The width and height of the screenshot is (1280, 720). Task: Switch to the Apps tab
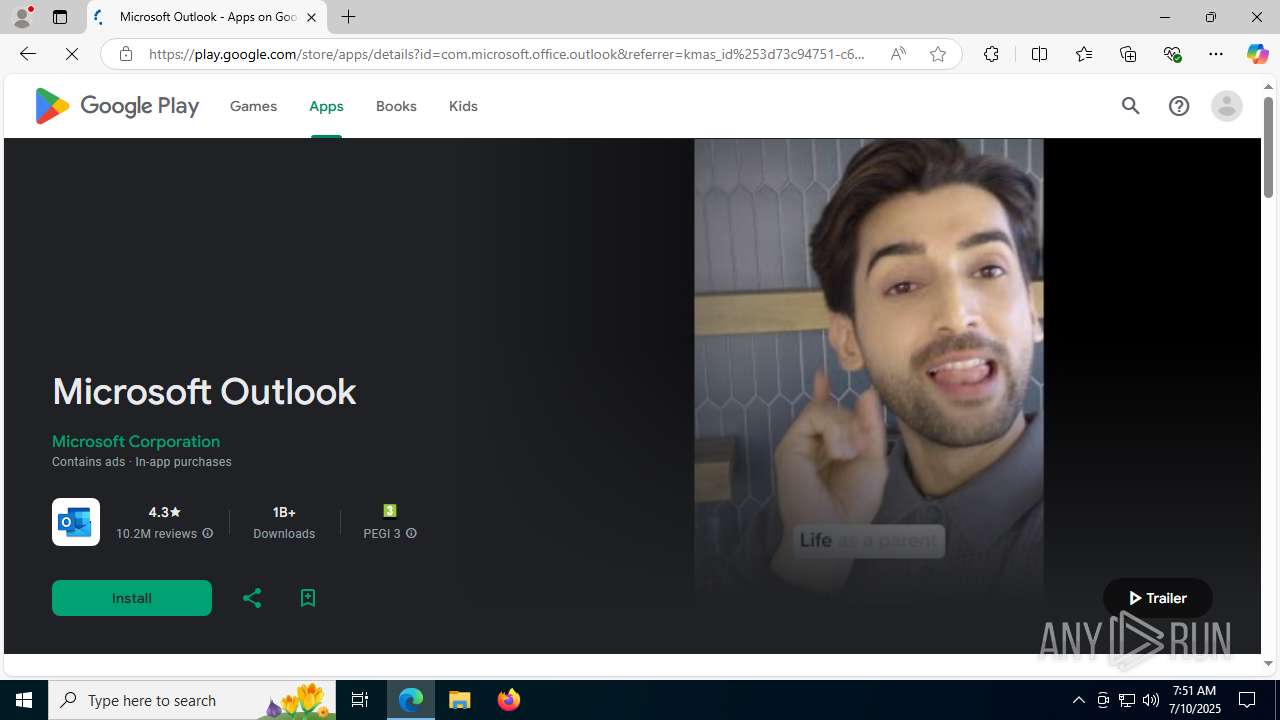[x=326, y=106]
